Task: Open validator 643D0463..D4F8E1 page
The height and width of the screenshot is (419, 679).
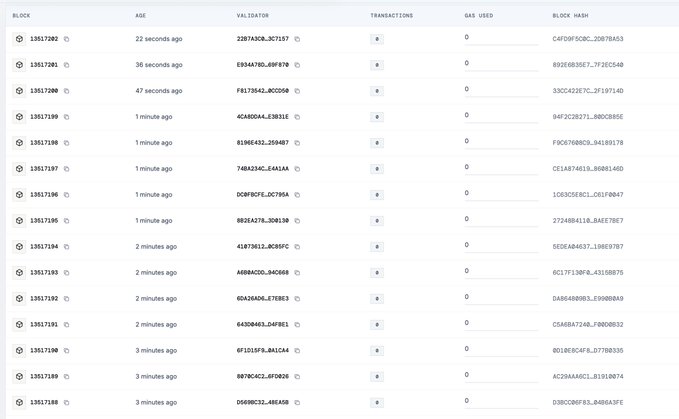Action: click(x=262, y=325)
